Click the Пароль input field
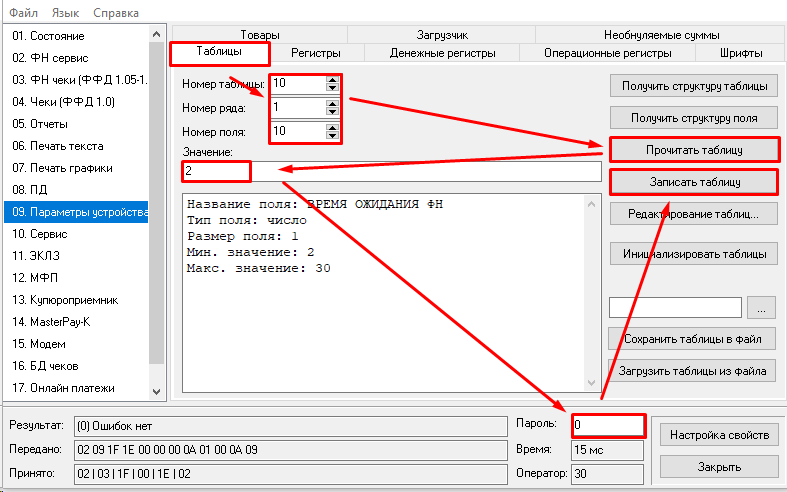Screen dimensions: 787x492 coord(608,425)
